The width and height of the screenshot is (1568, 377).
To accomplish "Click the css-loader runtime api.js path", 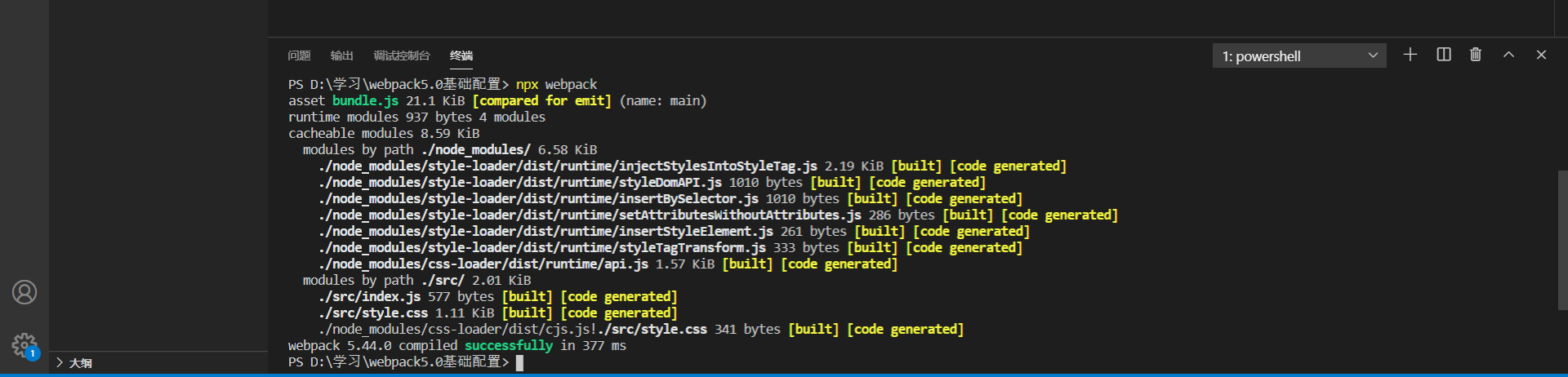I will tap(483, 264).
